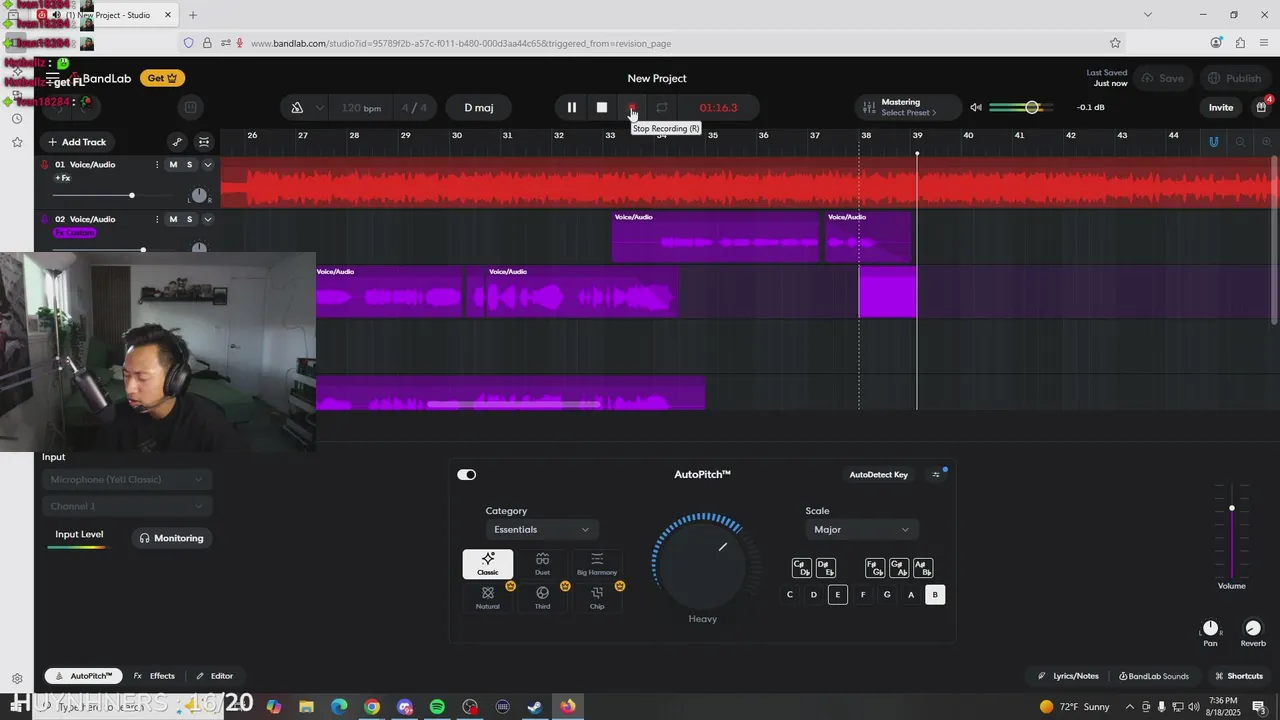Open the D maj key selector
This screenshot has height=720, width=1280.
(478, 108)
